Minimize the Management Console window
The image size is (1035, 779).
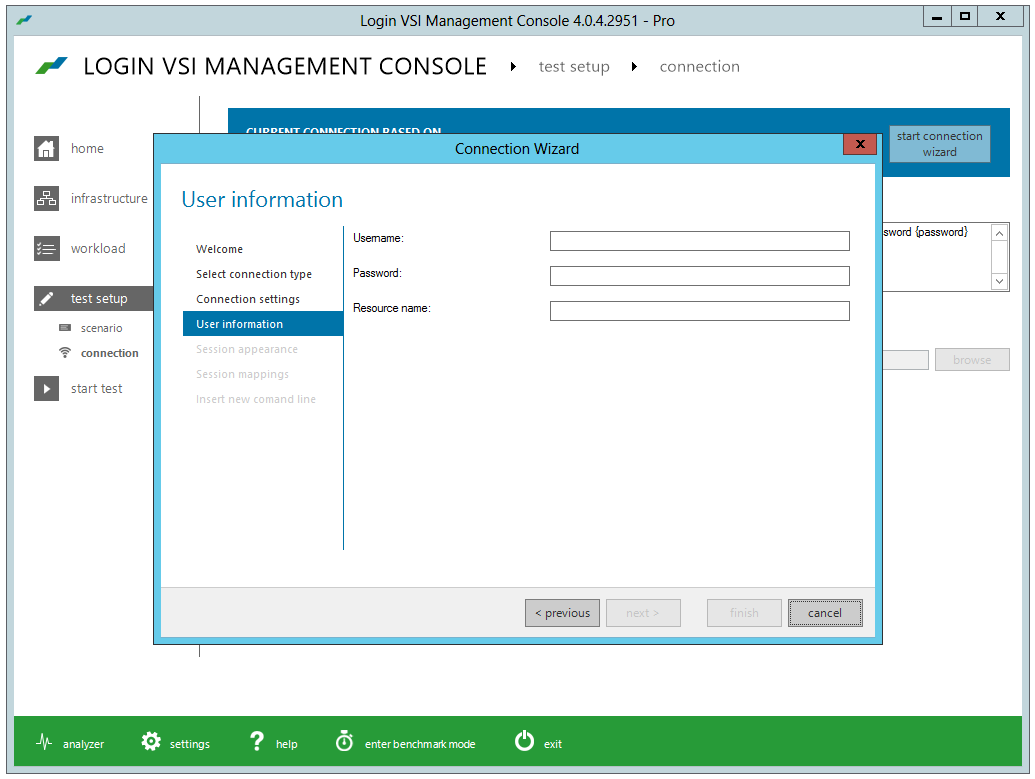937,17
